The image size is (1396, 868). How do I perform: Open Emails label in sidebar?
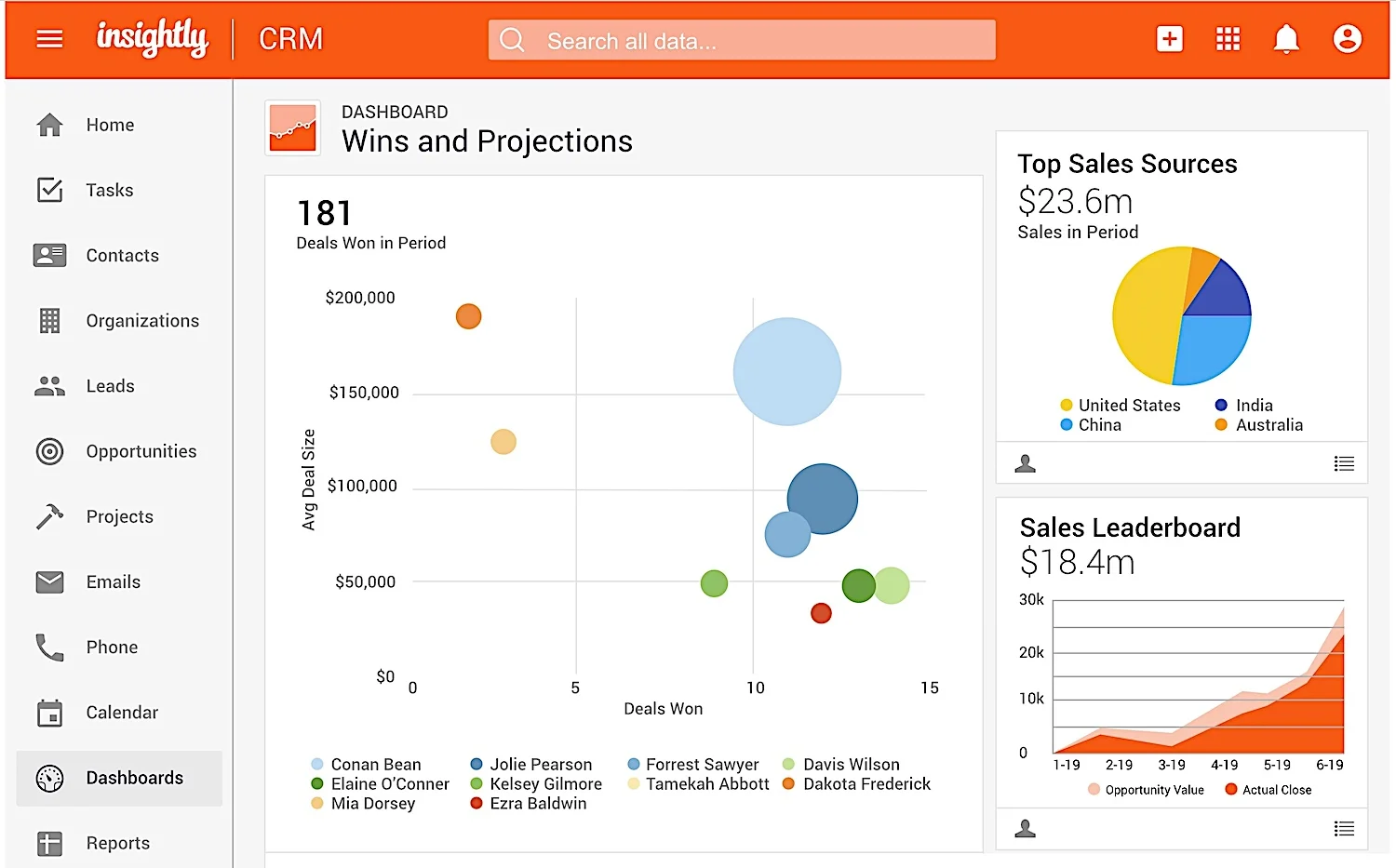[114, 581]
